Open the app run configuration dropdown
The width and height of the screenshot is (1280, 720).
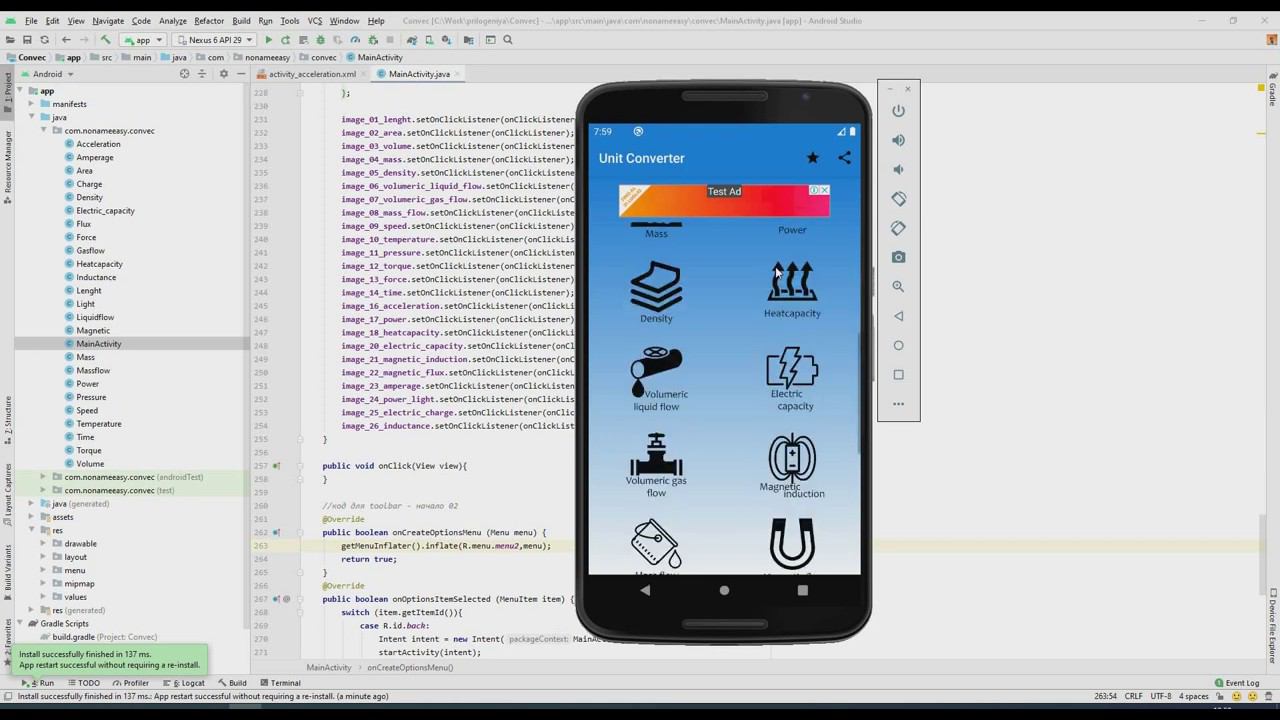pos(143,40)
